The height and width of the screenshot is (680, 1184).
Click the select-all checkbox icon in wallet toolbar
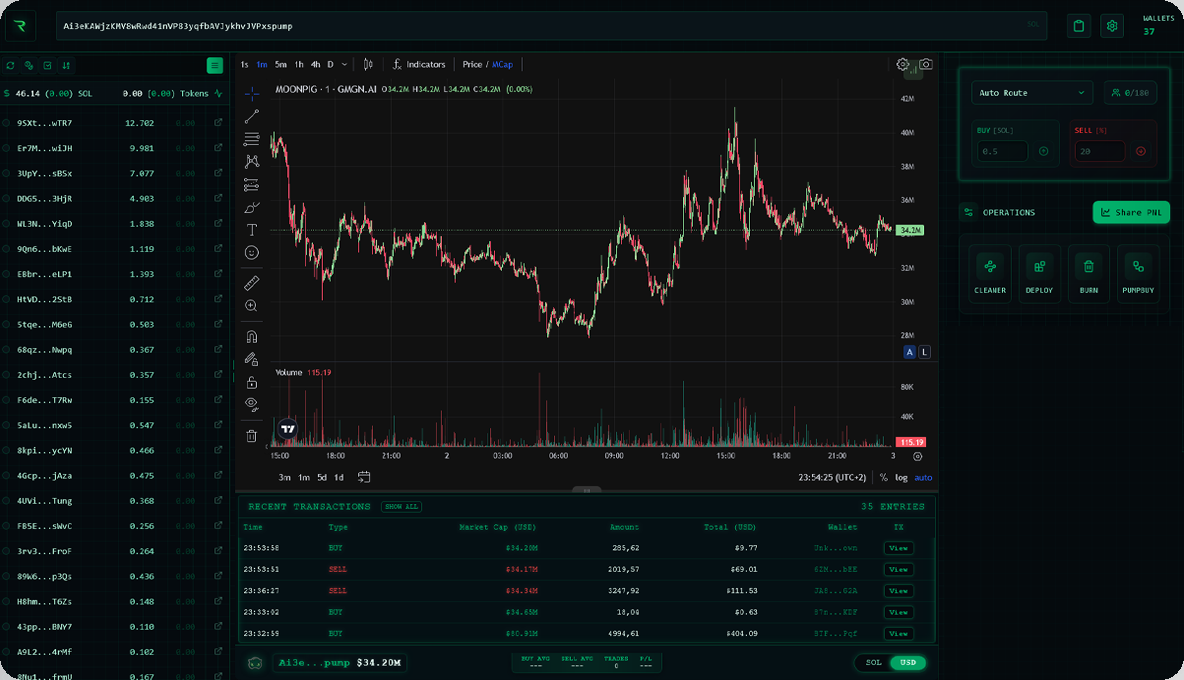click(x=48, y=66)
